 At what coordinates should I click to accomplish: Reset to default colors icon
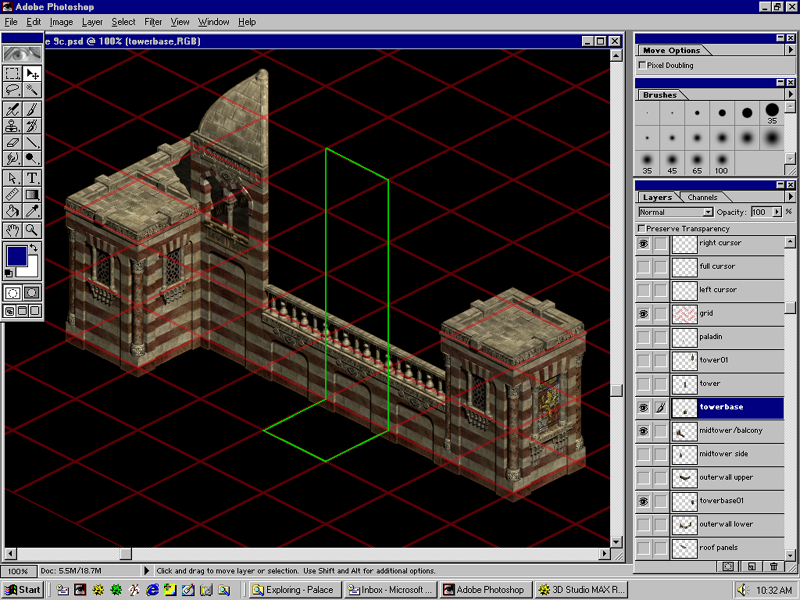[x=9, y=273]
